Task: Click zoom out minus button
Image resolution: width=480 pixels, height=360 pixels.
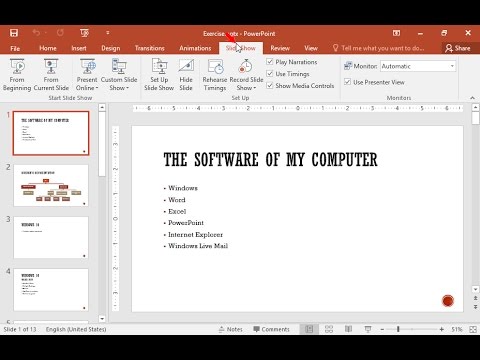Action: (382, 329)
